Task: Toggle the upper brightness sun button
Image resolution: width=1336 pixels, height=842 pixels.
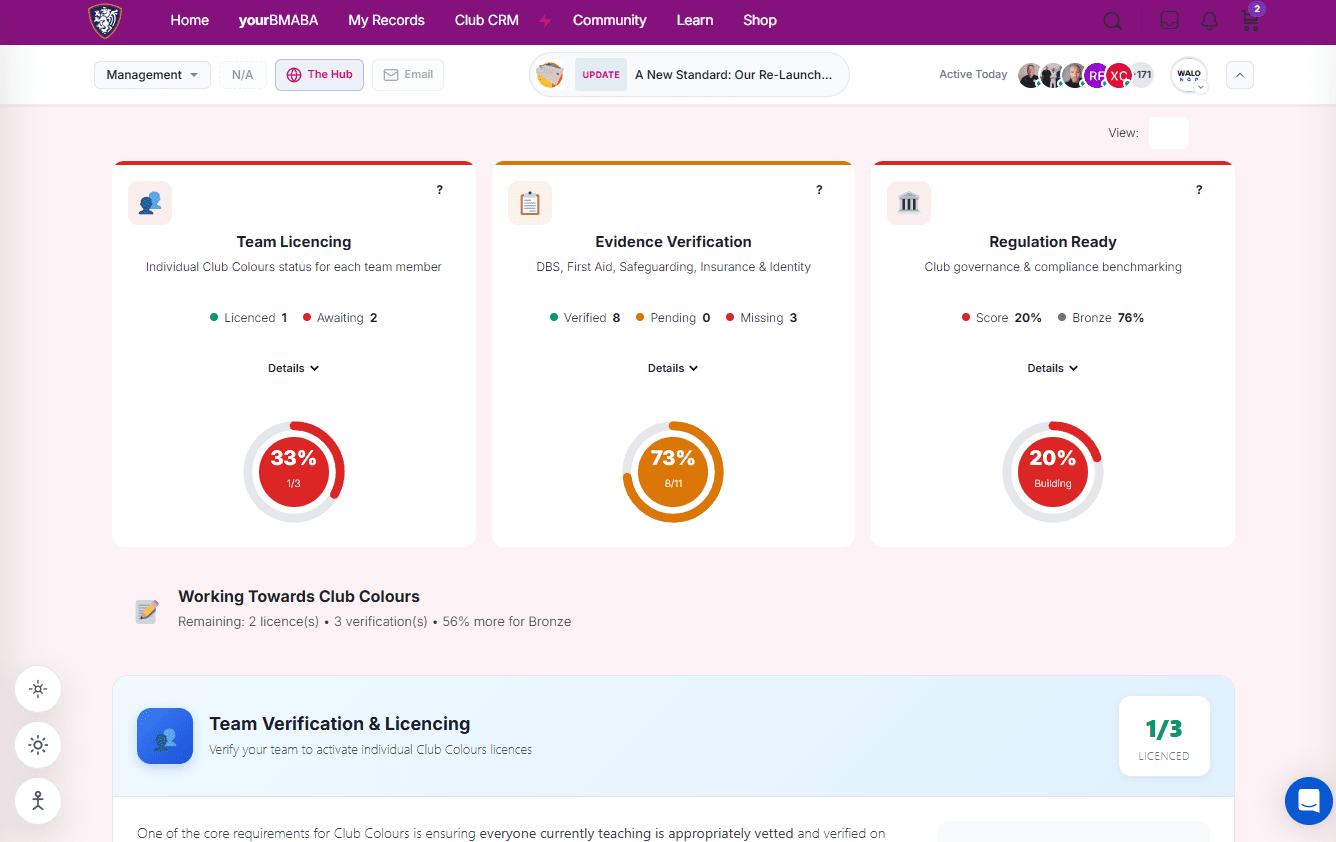Action: coord(38,689)
